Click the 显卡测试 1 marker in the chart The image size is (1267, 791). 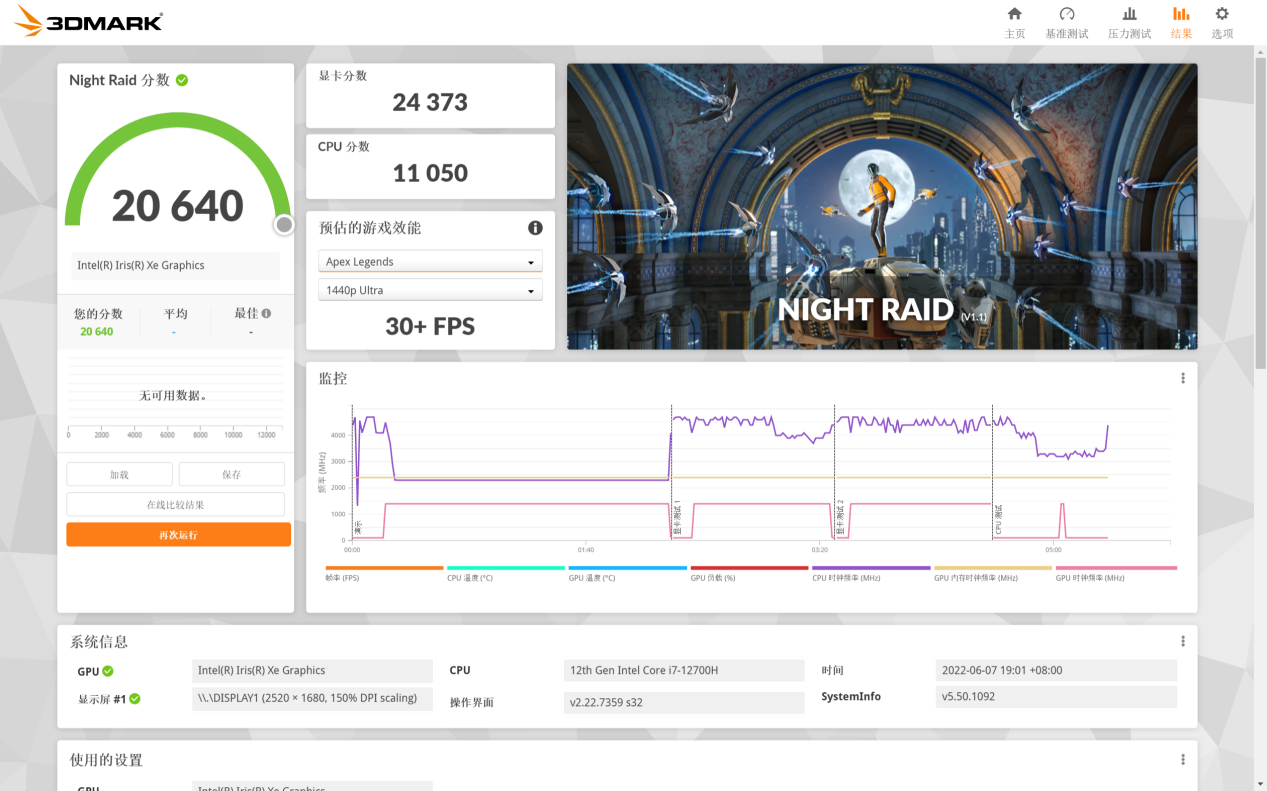pos(677,517)
